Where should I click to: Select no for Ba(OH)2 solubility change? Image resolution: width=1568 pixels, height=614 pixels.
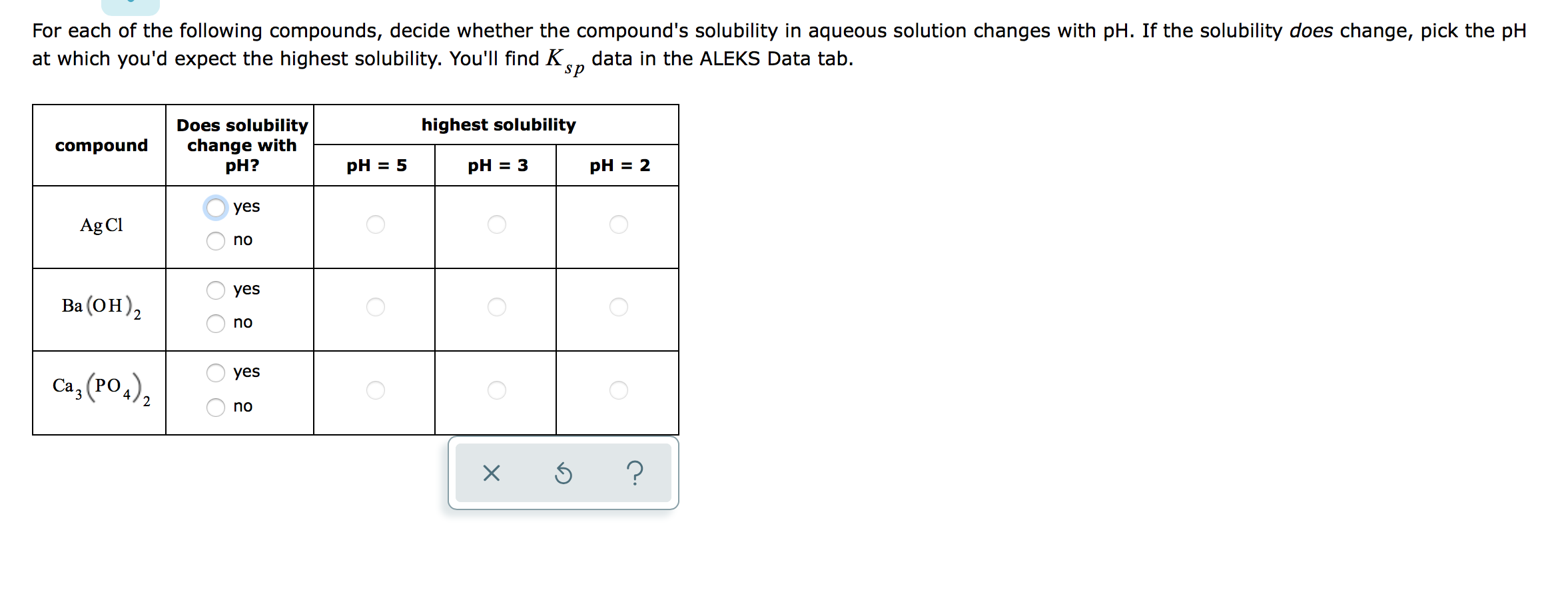click(215, 324)
